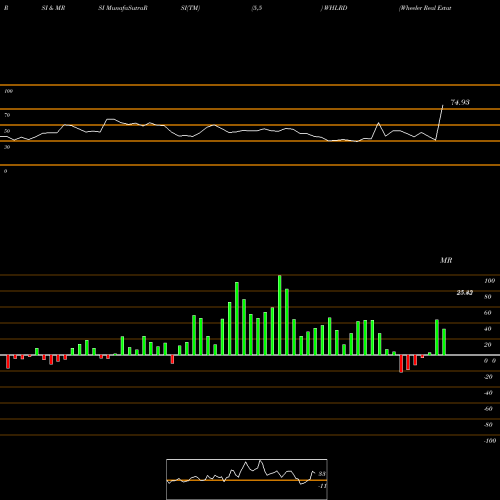The height and width of the screenshot is (500, 500).
Task: Click the Wheeler Real Estate header text
Action: click(x=425, y=8)
